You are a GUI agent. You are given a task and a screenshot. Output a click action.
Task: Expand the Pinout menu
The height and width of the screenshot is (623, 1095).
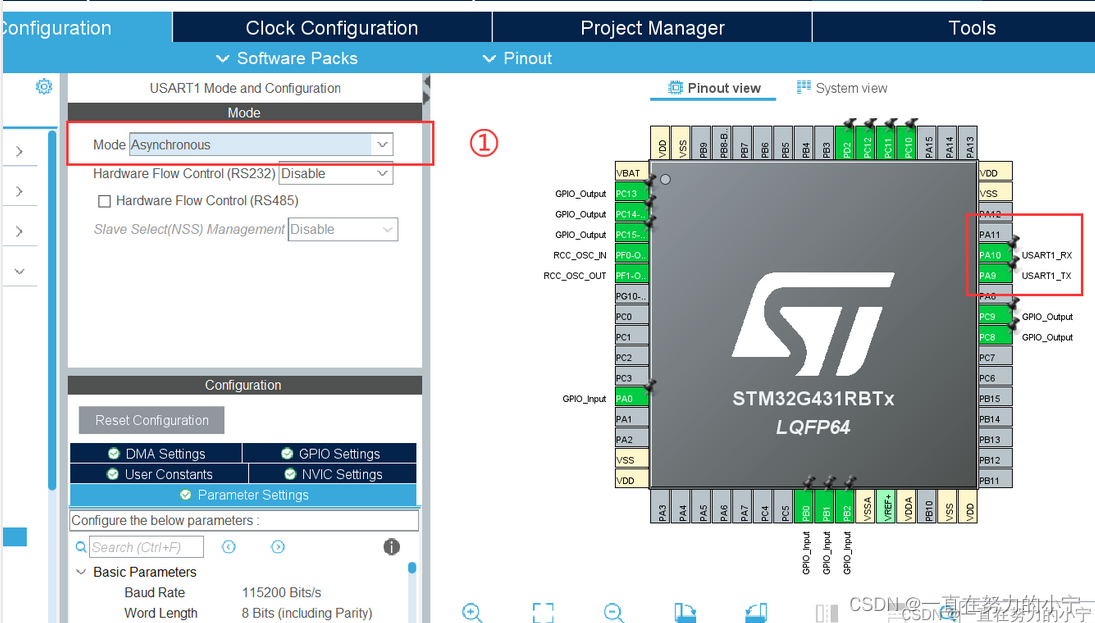pos(517,59)
